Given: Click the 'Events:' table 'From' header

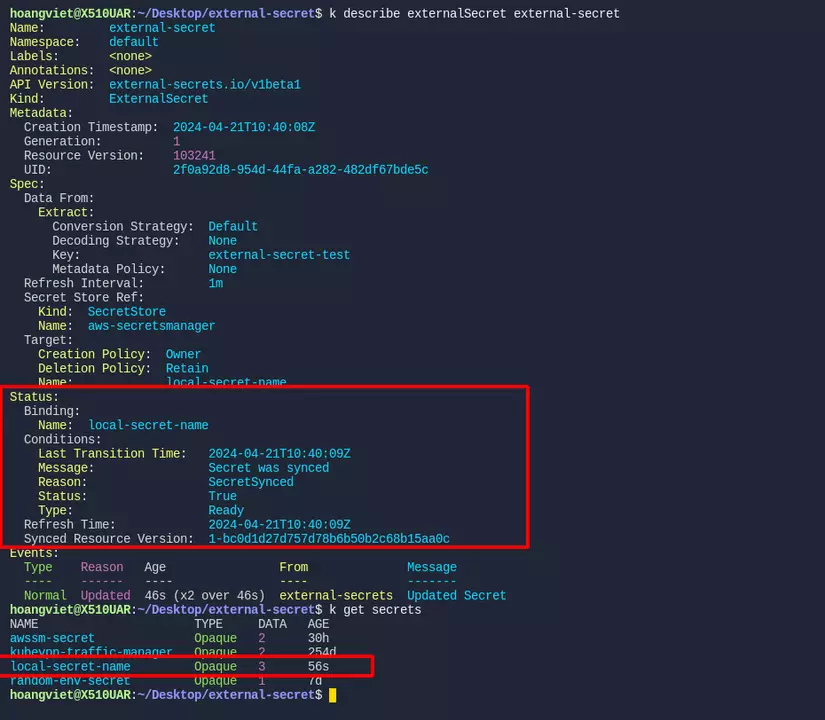Looking at the screenshot, I should click(x=294, y=567).
